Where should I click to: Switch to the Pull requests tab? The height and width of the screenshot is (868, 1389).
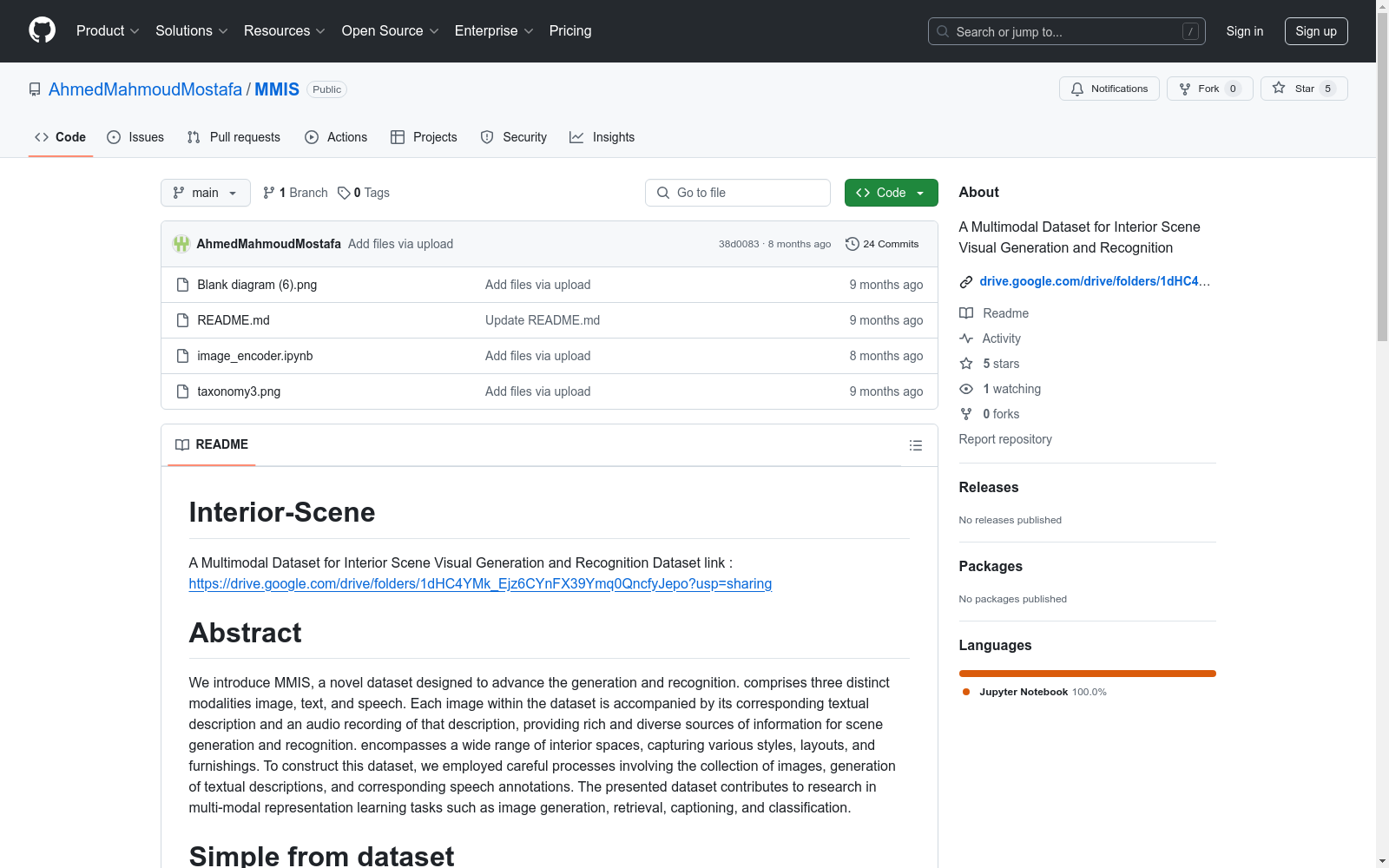234,137
